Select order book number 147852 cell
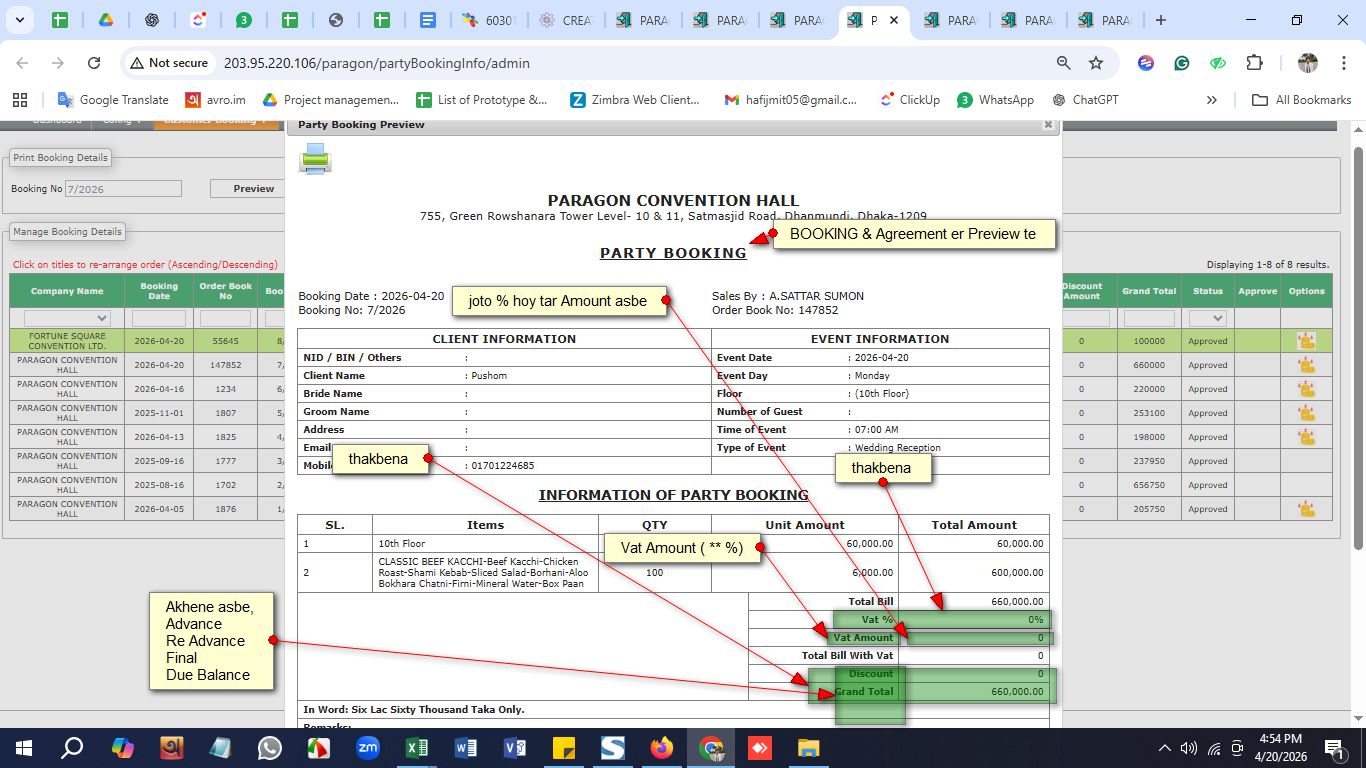The width and height of the screenshot is (1366, 768). (x=226, y=365)
